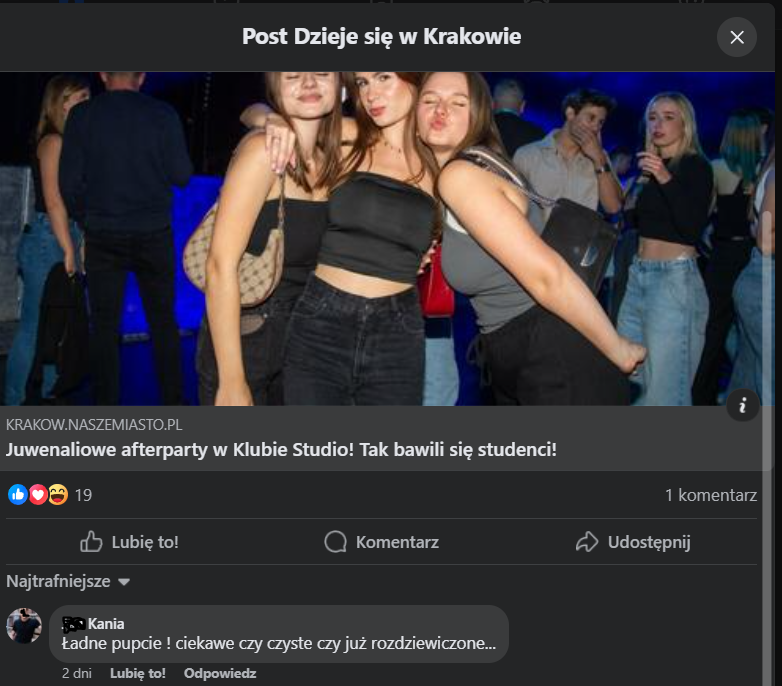Reply to the comment with Odpowiedz

(220, 673)
